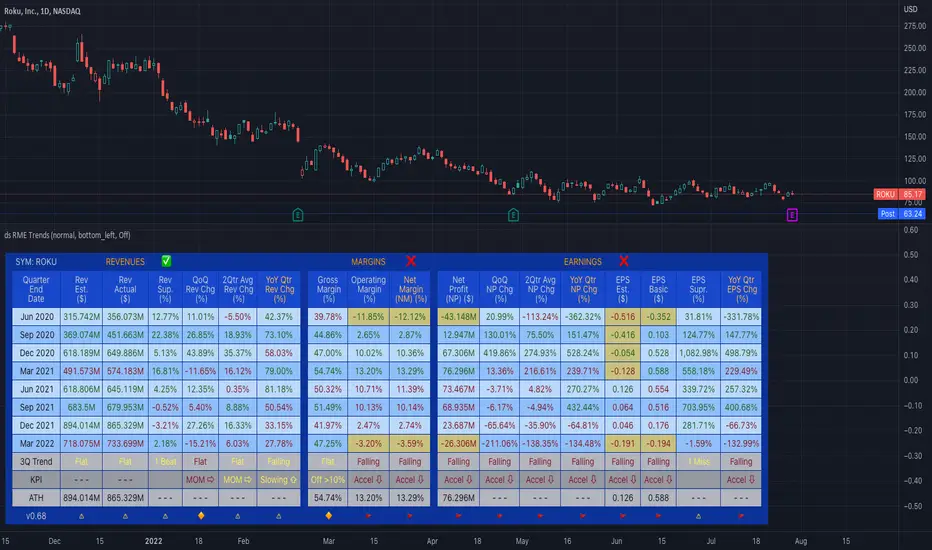Viewport: 932px width, 550px height.
Task: Select the EARNINGS section header
Action: pos(583,261)
